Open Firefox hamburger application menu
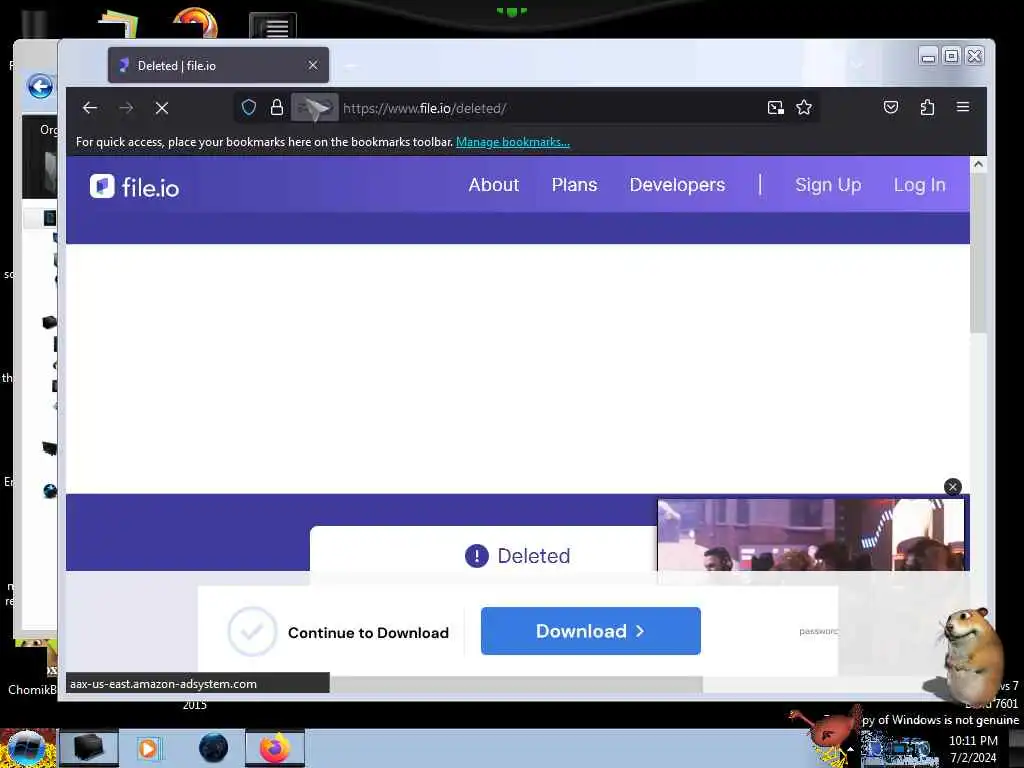 coord(963,106)
